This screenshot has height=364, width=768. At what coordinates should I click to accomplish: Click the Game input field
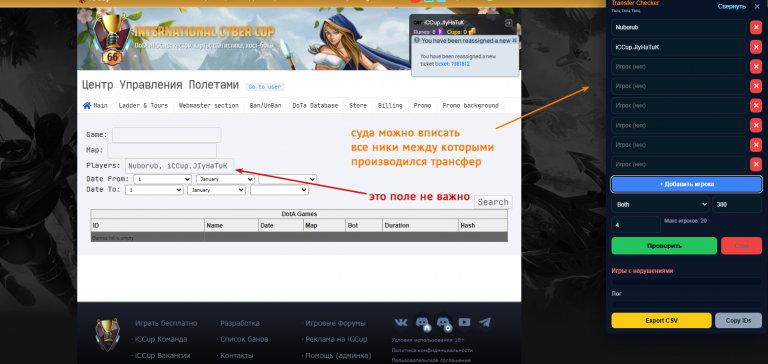click(x=167, y=135)
